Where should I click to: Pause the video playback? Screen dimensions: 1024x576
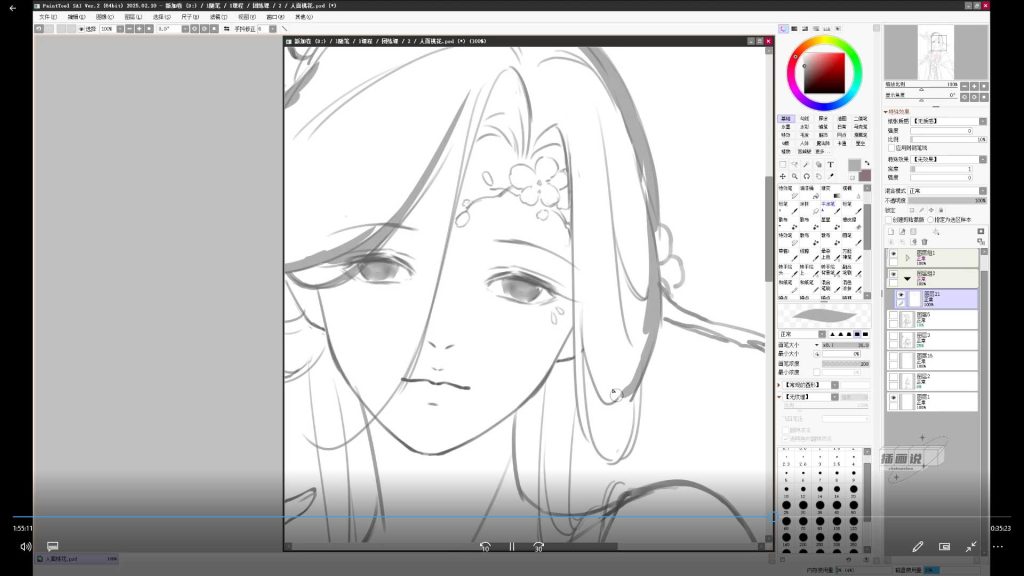[x=512, y=547]
